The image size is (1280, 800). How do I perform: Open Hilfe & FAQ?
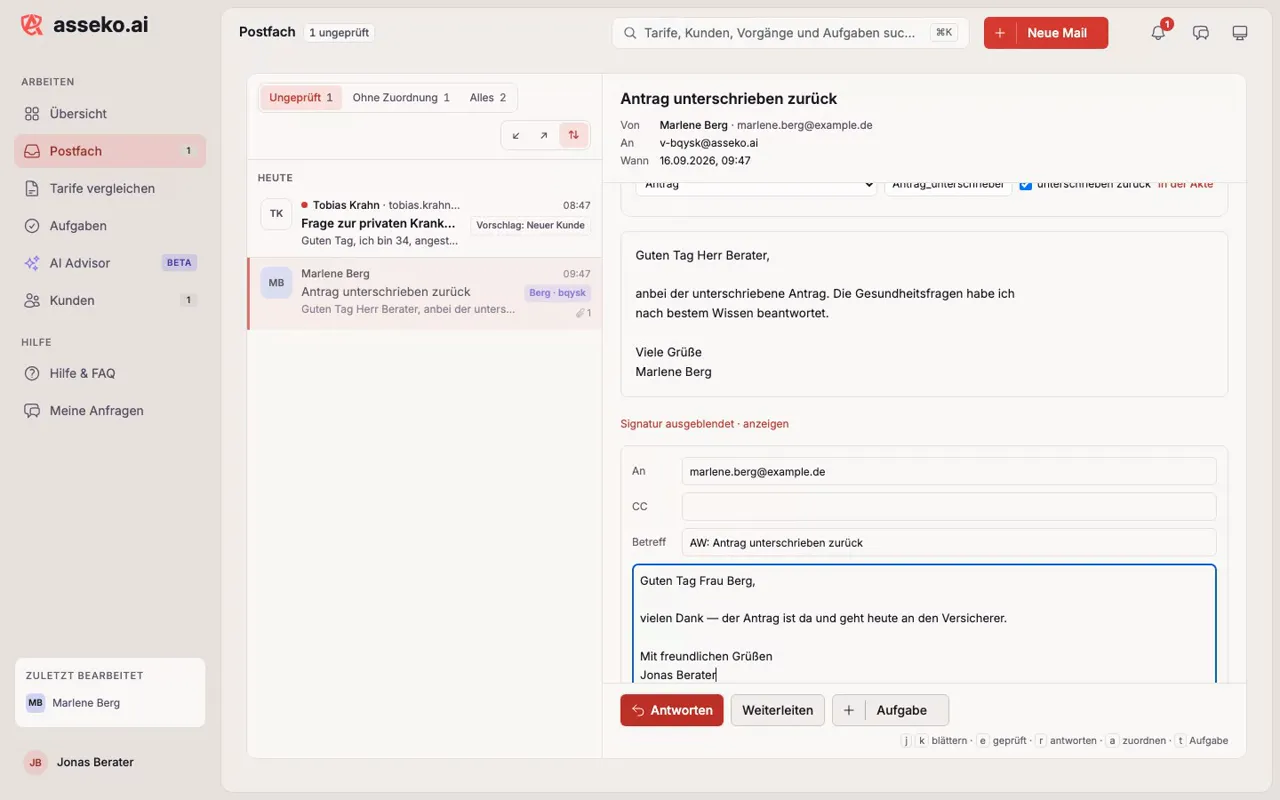click(x=110, y=373)
